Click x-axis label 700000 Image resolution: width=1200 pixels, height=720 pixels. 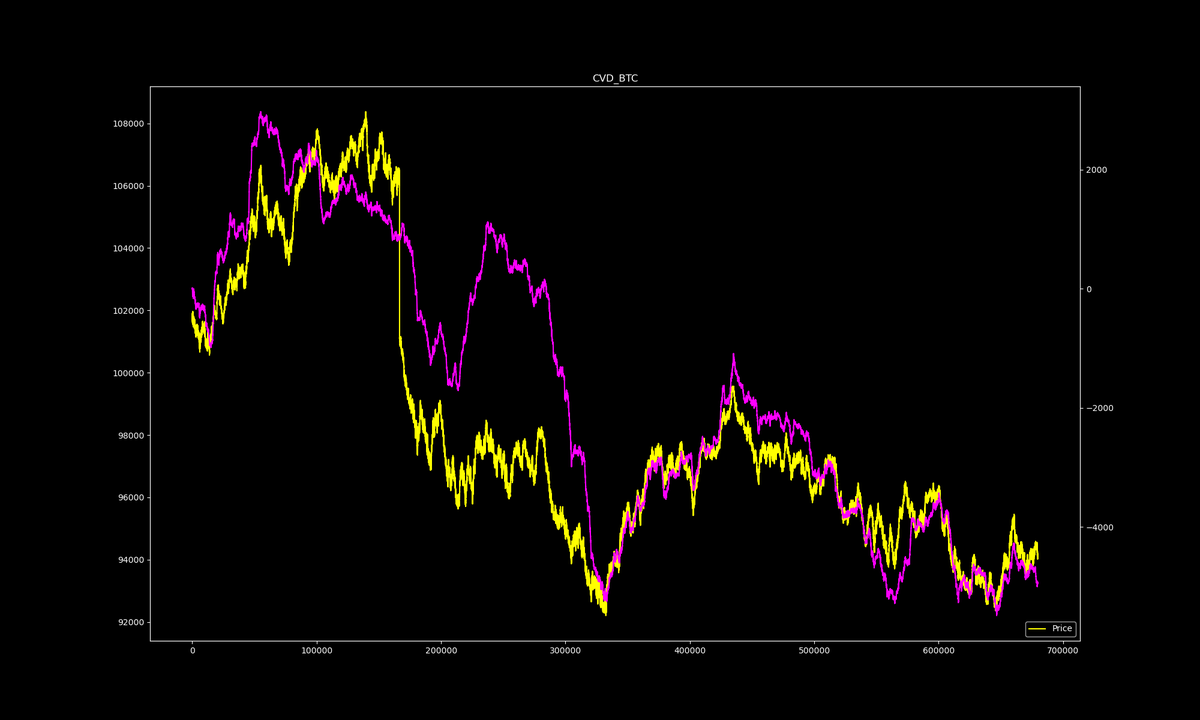(1062, 651)
